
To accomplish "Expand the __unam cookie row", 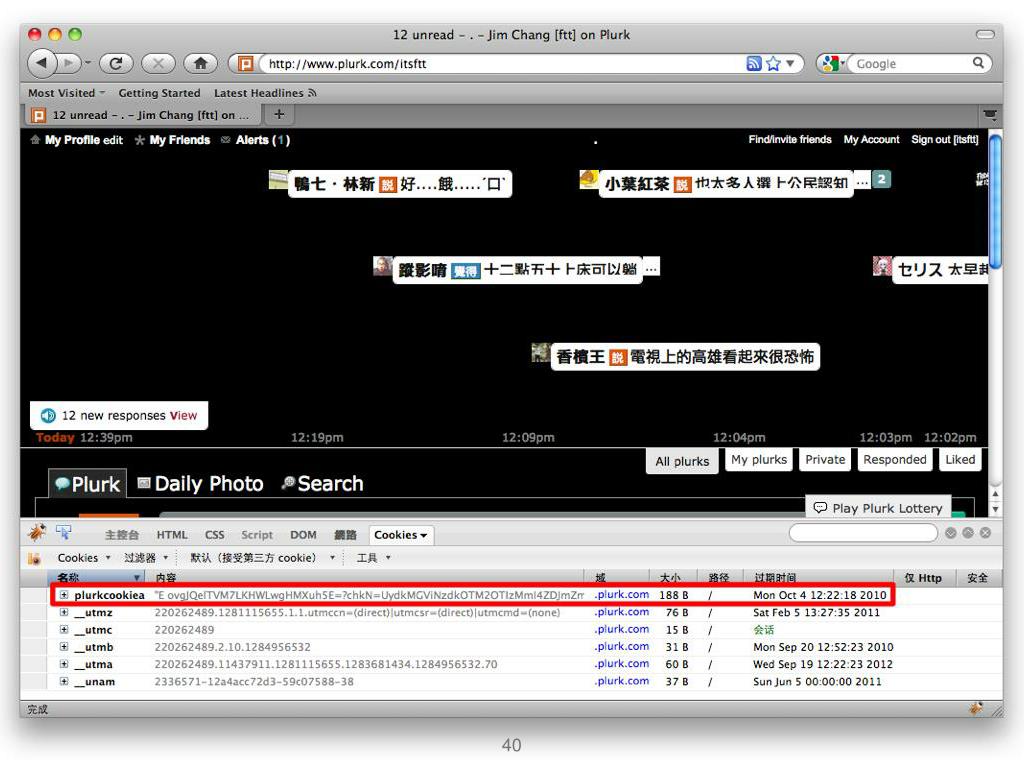I will coord(64,681).
